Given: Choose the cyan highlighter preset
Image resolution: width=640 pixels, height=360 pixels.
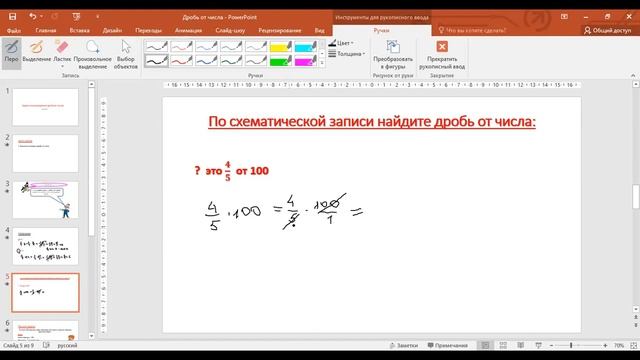Looking at the screenshot, I should 306,47.
